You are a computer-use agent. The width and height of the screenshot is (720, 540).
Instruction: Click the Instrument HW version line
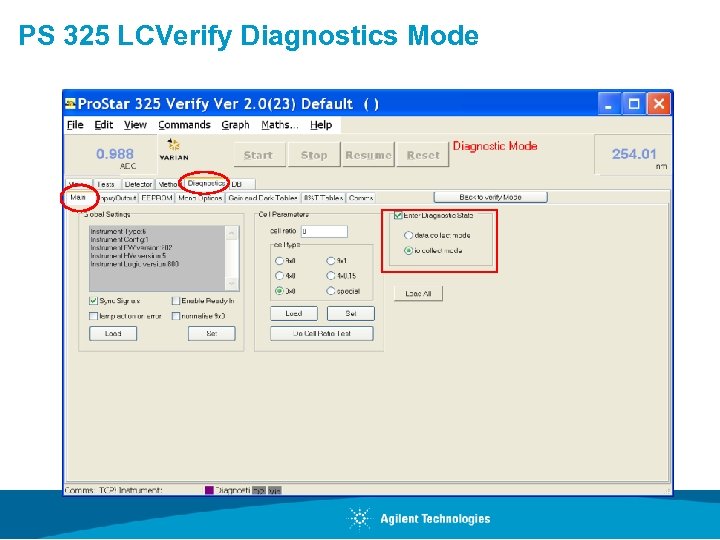pyautogui.click(x=128, y=256)
